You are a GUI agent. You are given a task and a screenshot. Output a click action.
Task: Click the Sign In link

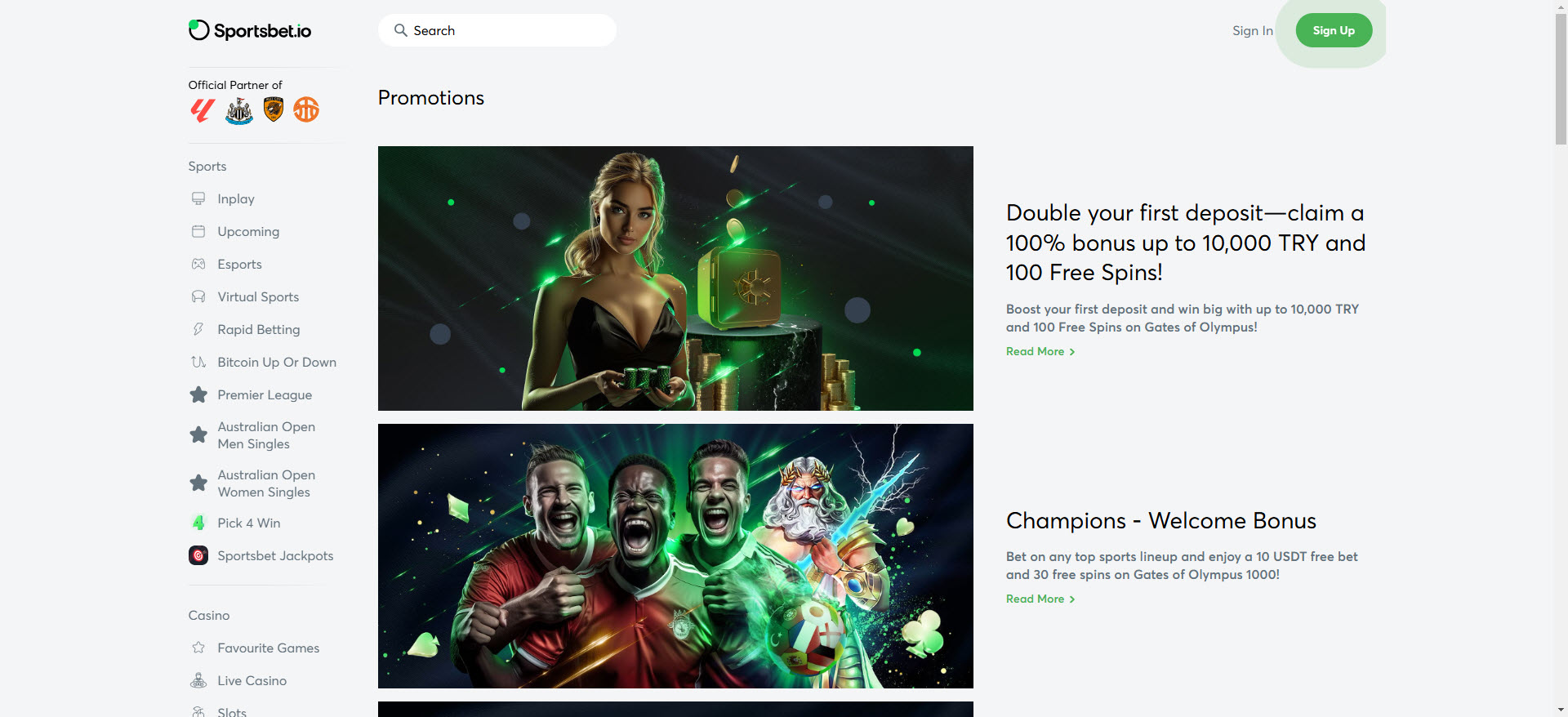pyautogui.click(x=1253, y=30)
